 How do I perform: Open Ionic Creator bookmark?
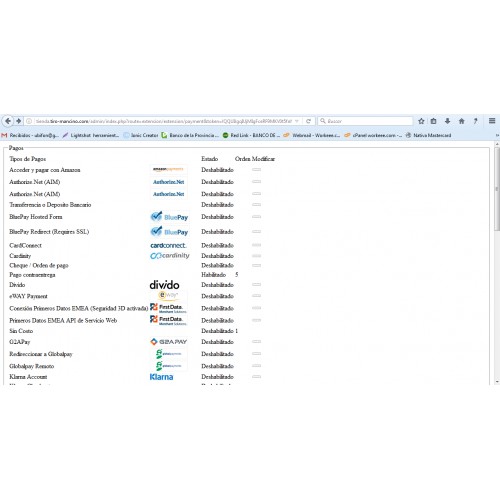(140, 135)
